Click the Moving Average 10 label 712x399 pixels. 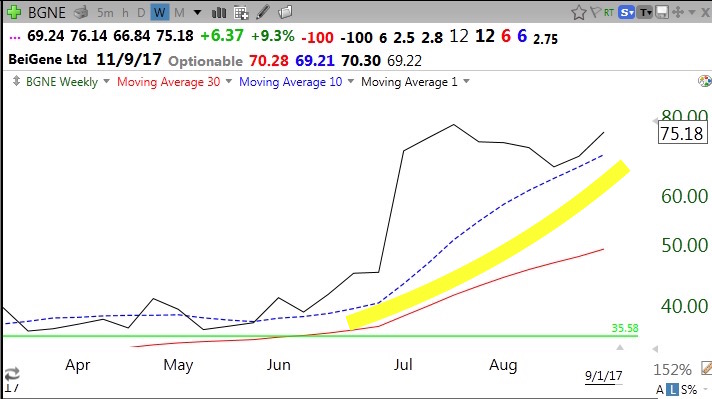pos(291,82)
